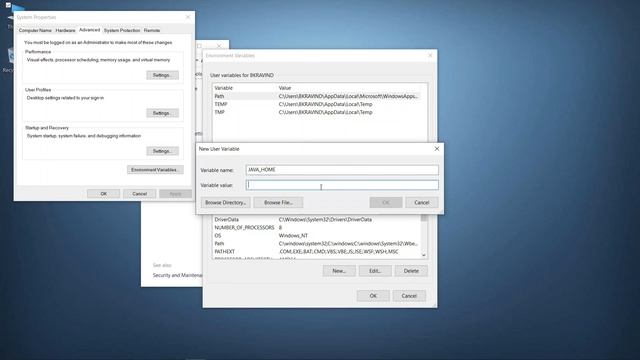Close the Environment Variables window
The height and width of the screenshot is (360, 640).
pos(430,56)
